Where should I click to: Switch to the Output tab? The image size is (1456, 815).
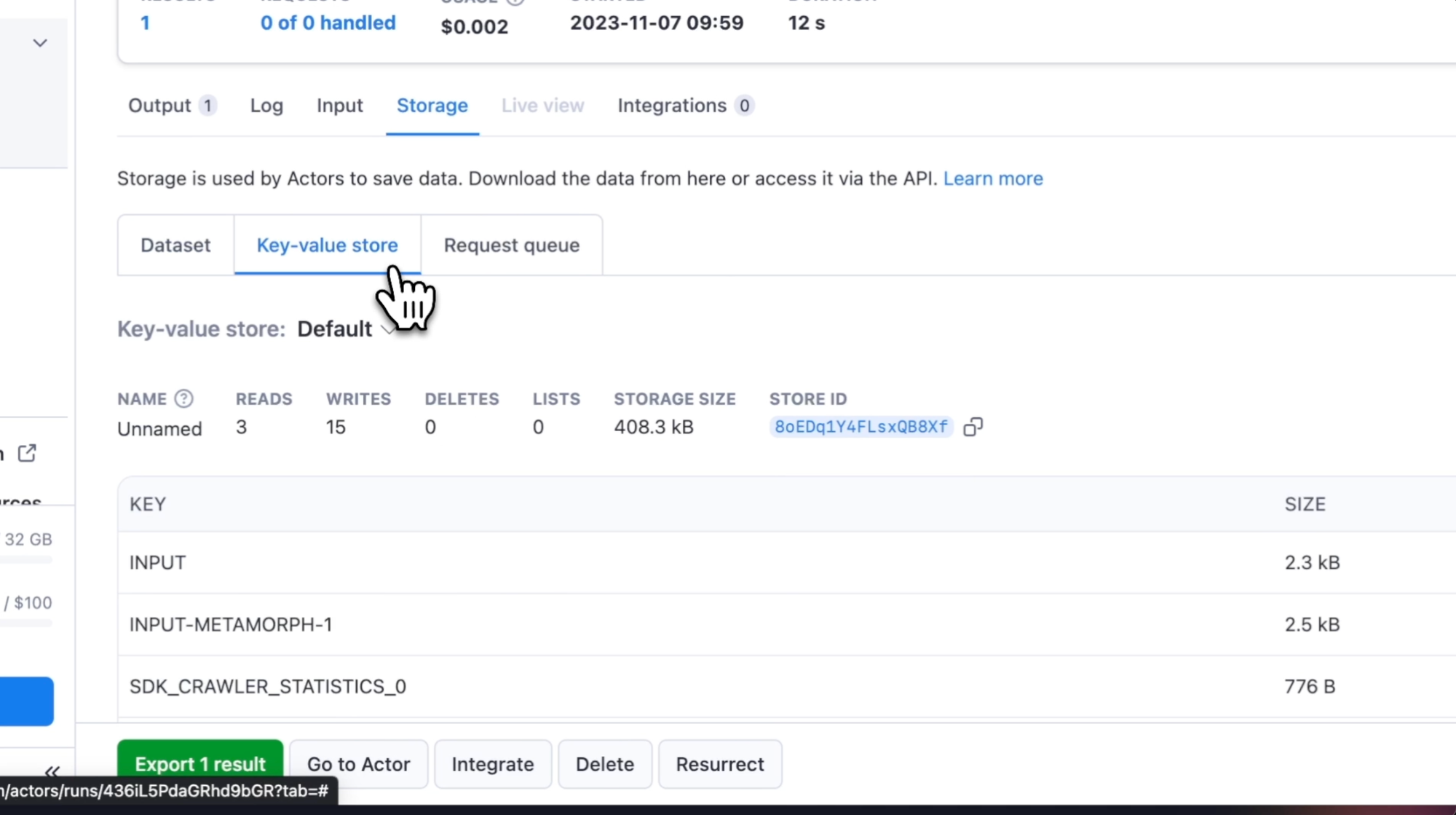[172, 106]
